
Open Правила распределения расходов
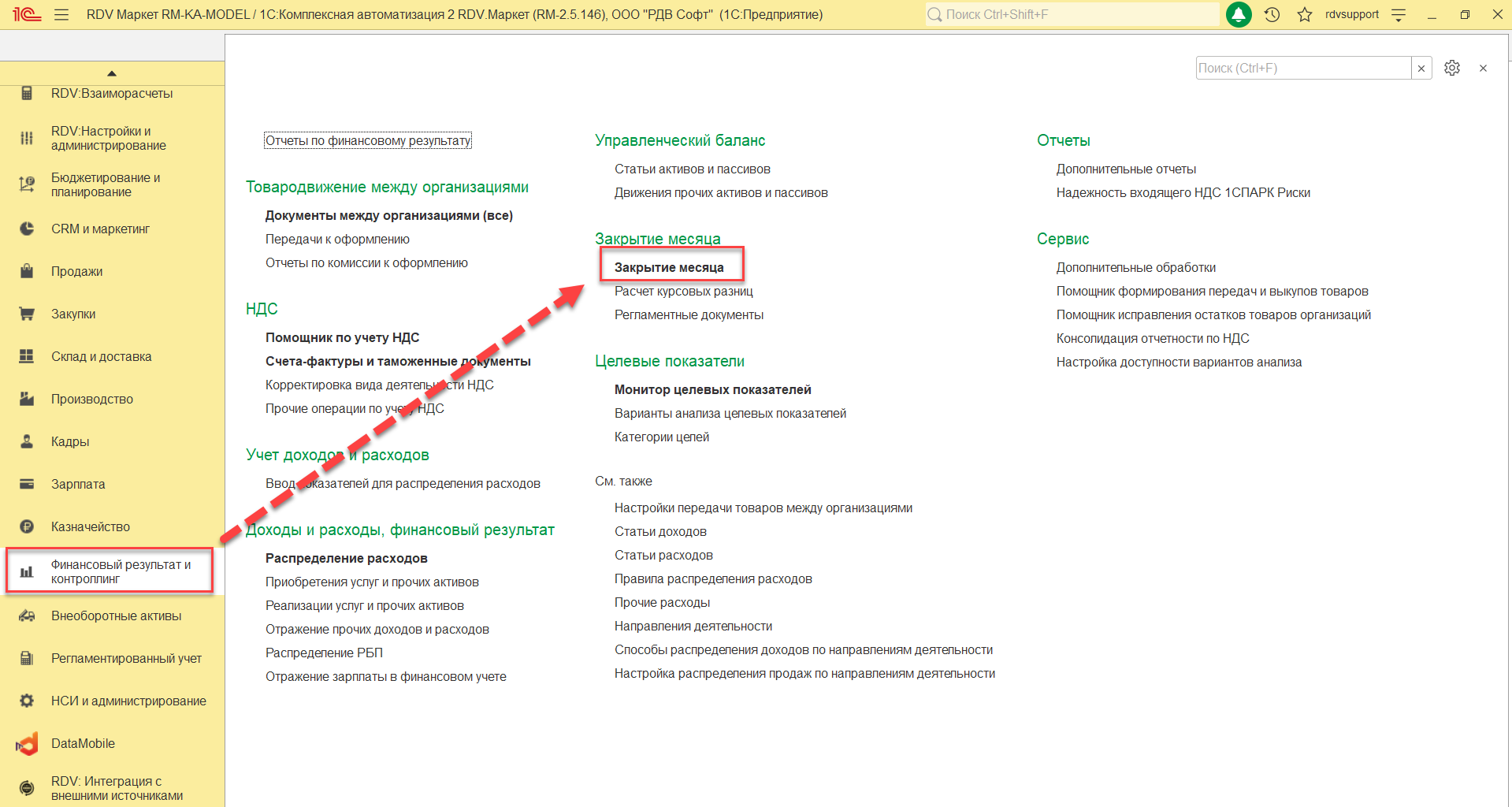713,578
